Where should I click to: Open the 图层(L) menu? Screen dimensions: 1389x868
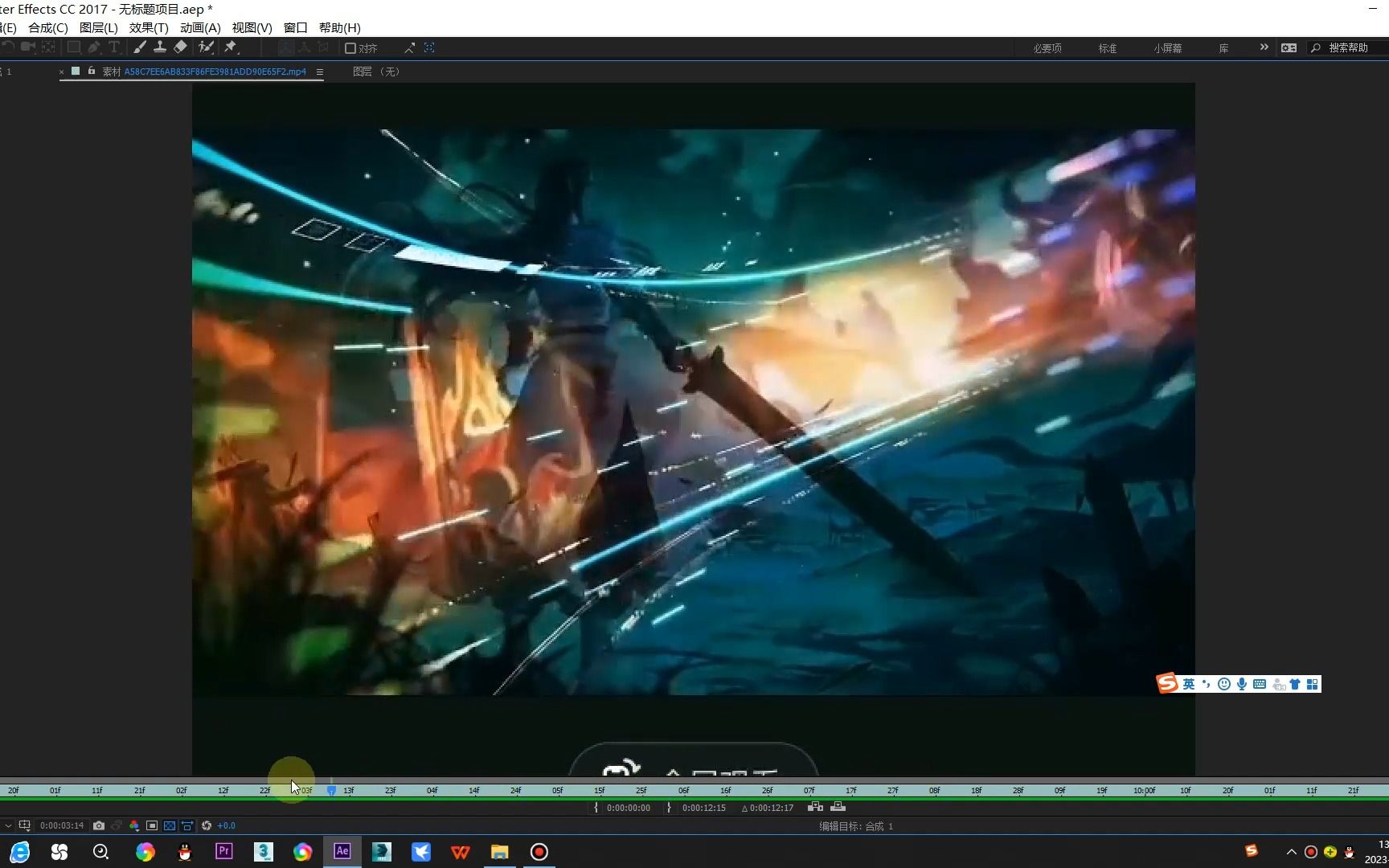point(99,27)
